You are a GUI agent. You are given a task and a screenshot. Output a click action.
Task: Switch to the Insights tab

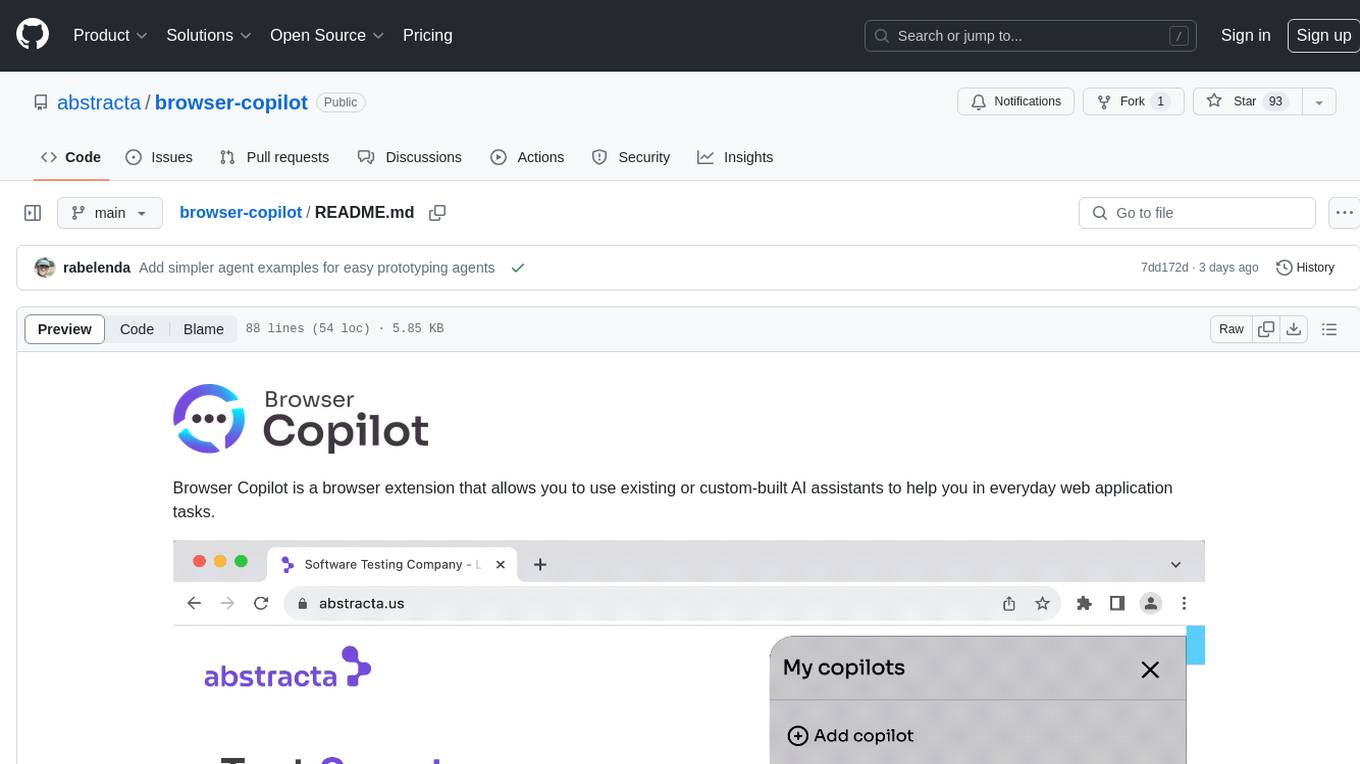tap(735, 157)
